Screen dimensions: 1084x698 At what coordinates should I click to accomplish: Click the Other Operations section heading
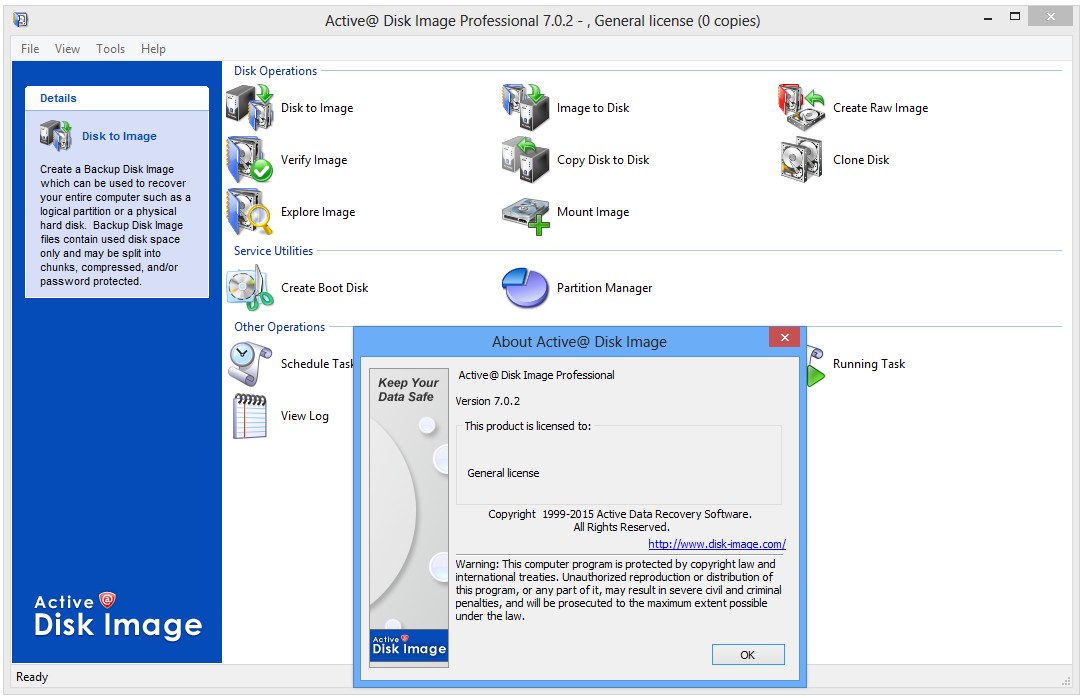click(x=279, y=327)
